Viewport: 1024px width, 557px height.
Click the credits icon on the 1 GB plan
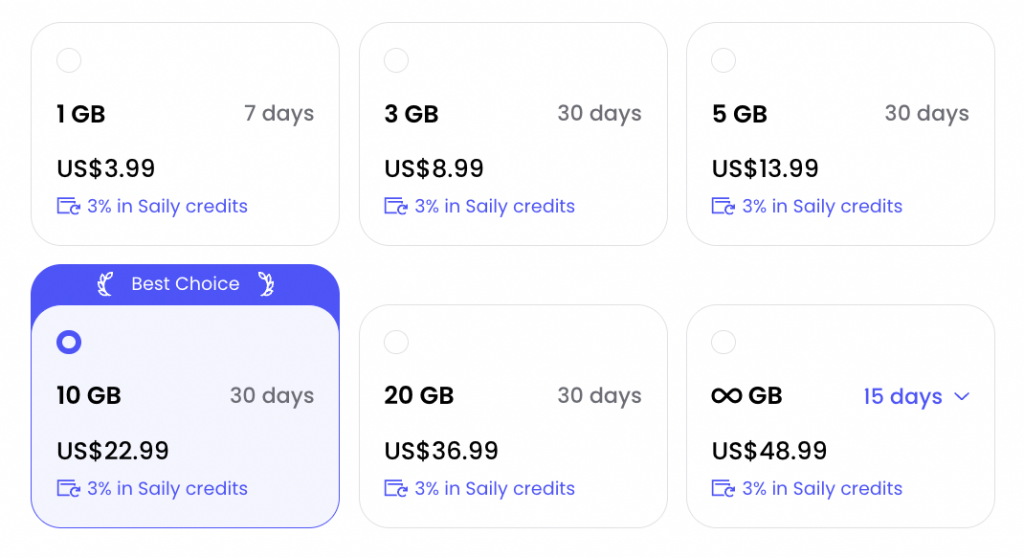tap(69, 206)
